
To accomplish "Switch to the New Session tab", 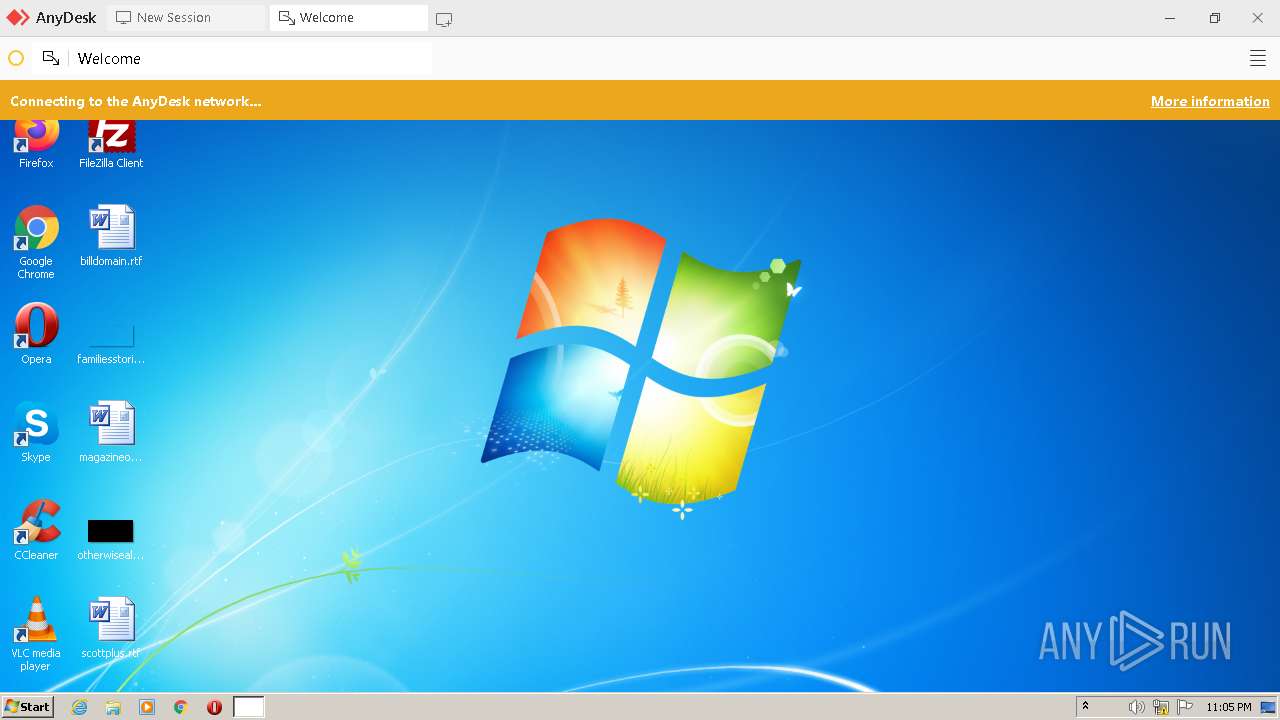I will 186,18.
